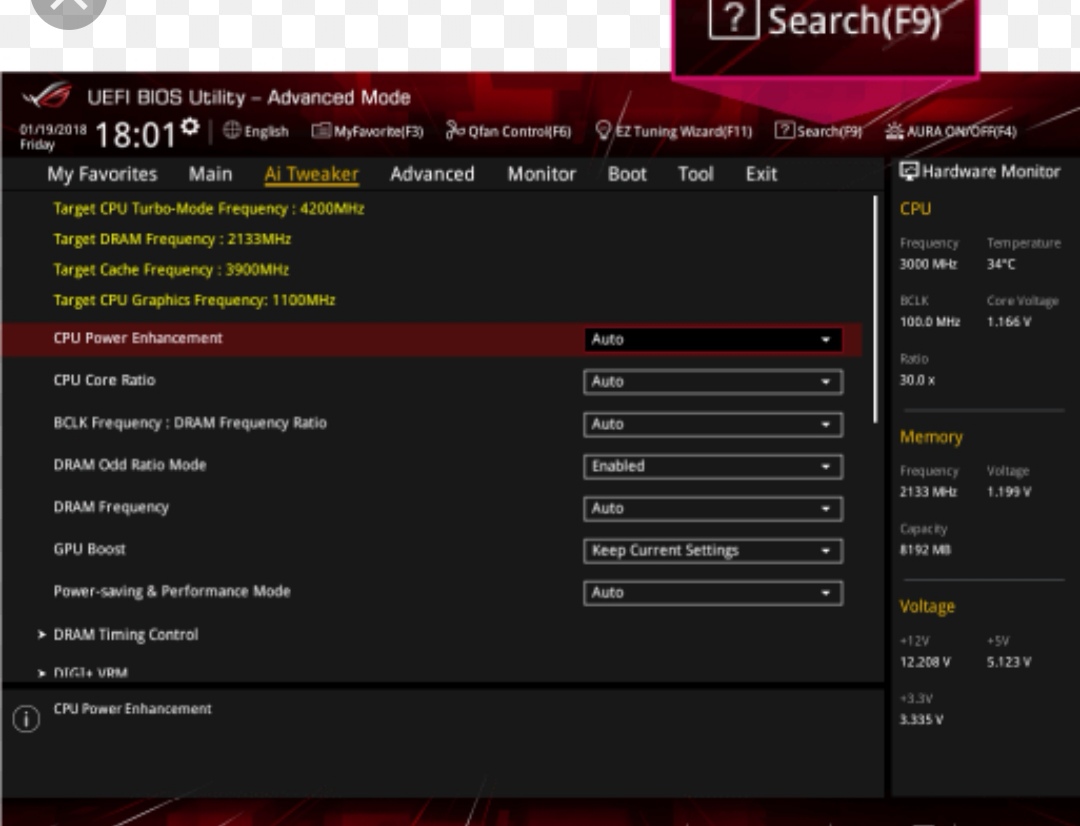Click the 5.123 V reading
The image size is (1080, 826).
1008,661
